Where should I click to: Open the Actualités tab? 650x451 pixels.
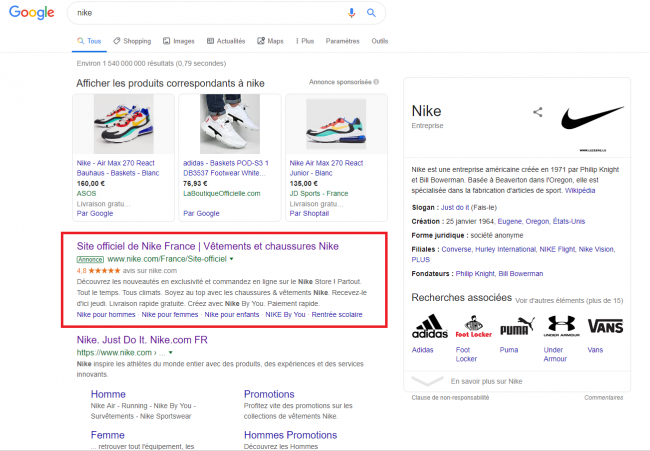pyautogui.click(x=226, y=41)
